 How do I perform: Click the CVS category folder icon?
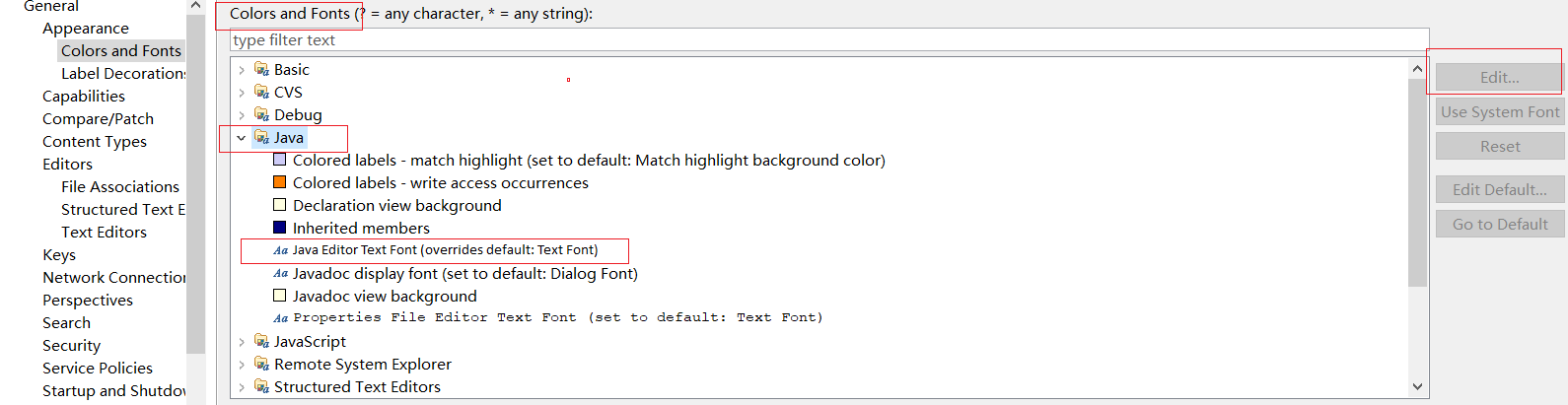click(x=261, y=92)
